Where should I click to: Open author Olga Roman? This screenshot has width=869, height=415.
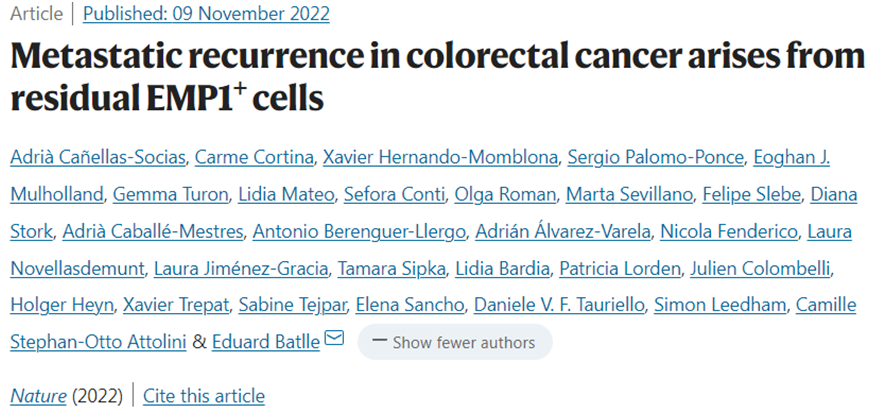505,194
